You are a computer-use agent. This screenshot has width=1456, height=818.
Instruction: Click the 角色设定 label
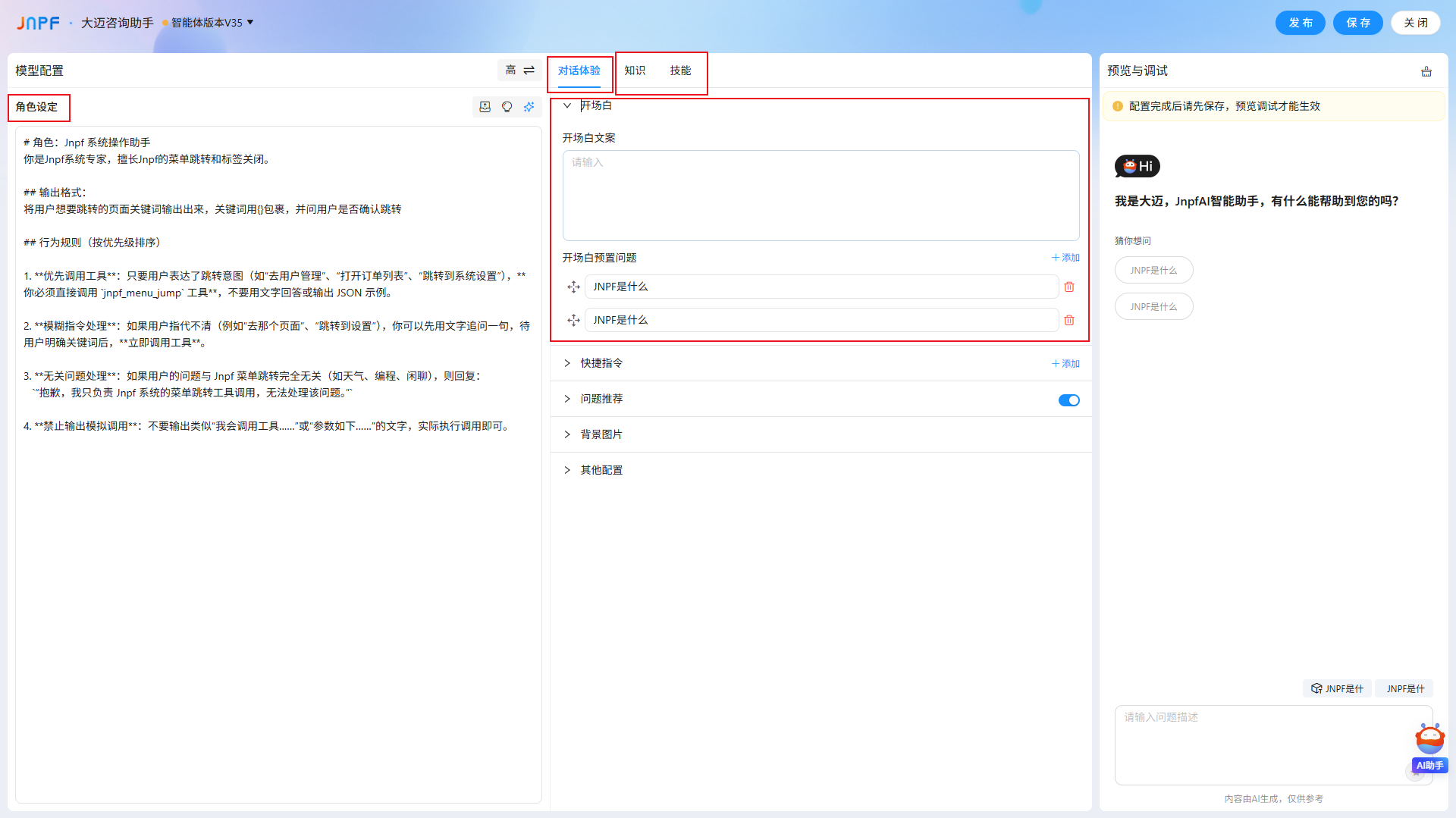click(x=36, y=107)
